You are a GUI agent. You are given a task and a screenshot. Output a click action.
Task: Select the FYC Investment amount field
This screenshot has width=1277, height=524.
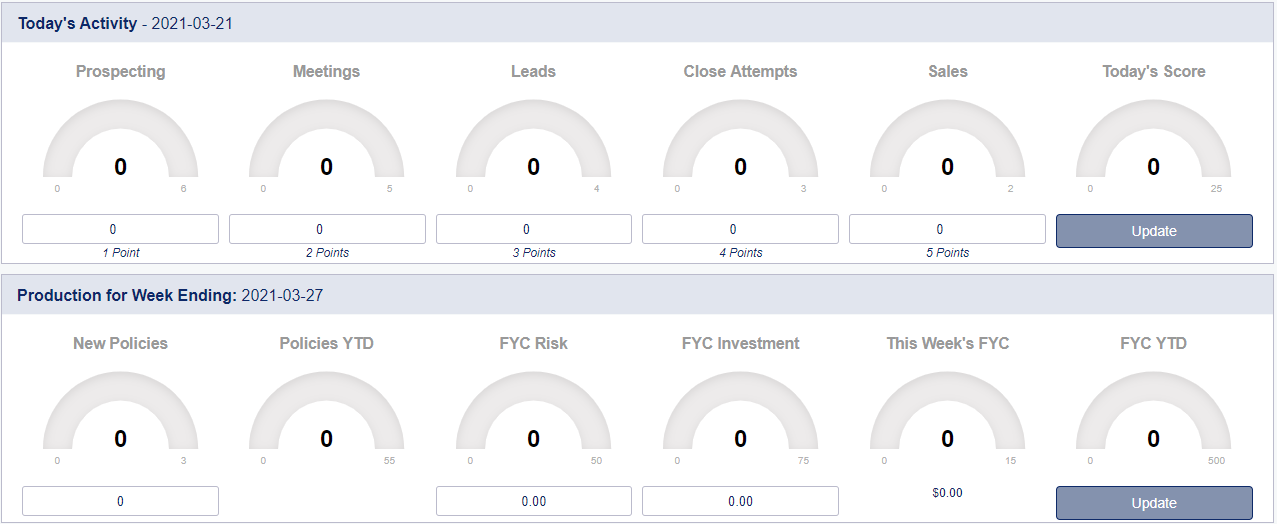pyautogui.click(x=740, y=501)
